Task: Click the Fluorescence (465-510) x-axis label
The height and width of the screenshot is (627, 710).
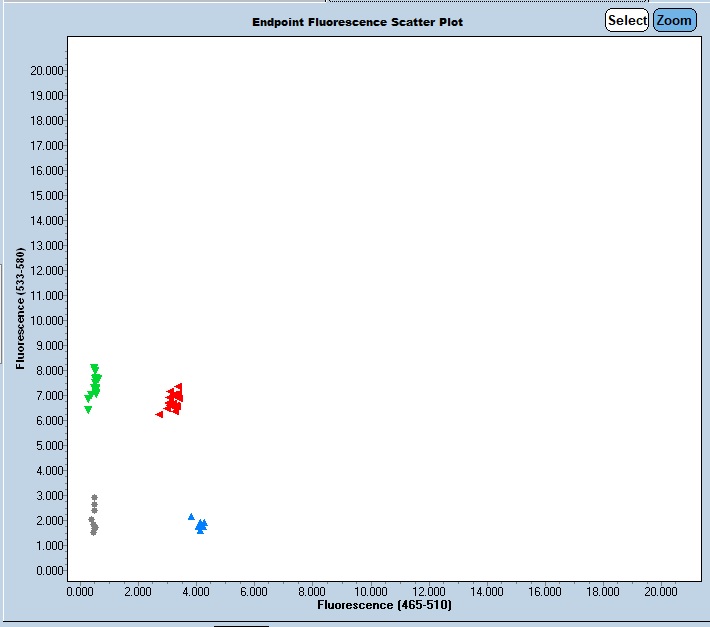Action: point(384,606)
